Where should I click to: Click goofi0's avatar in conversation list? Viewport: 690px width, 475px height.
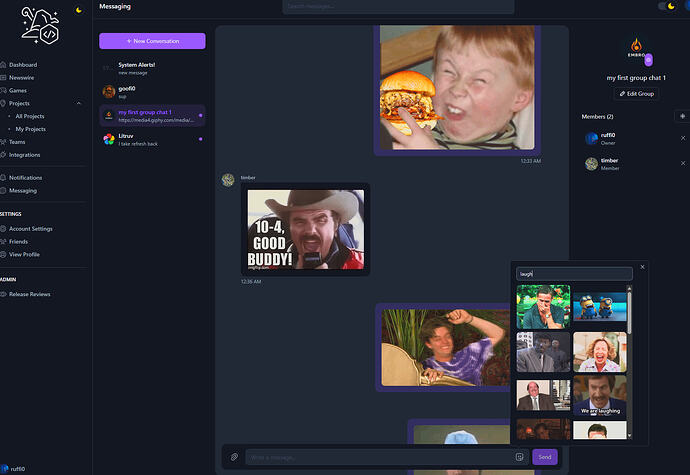[x=109, y=92]
